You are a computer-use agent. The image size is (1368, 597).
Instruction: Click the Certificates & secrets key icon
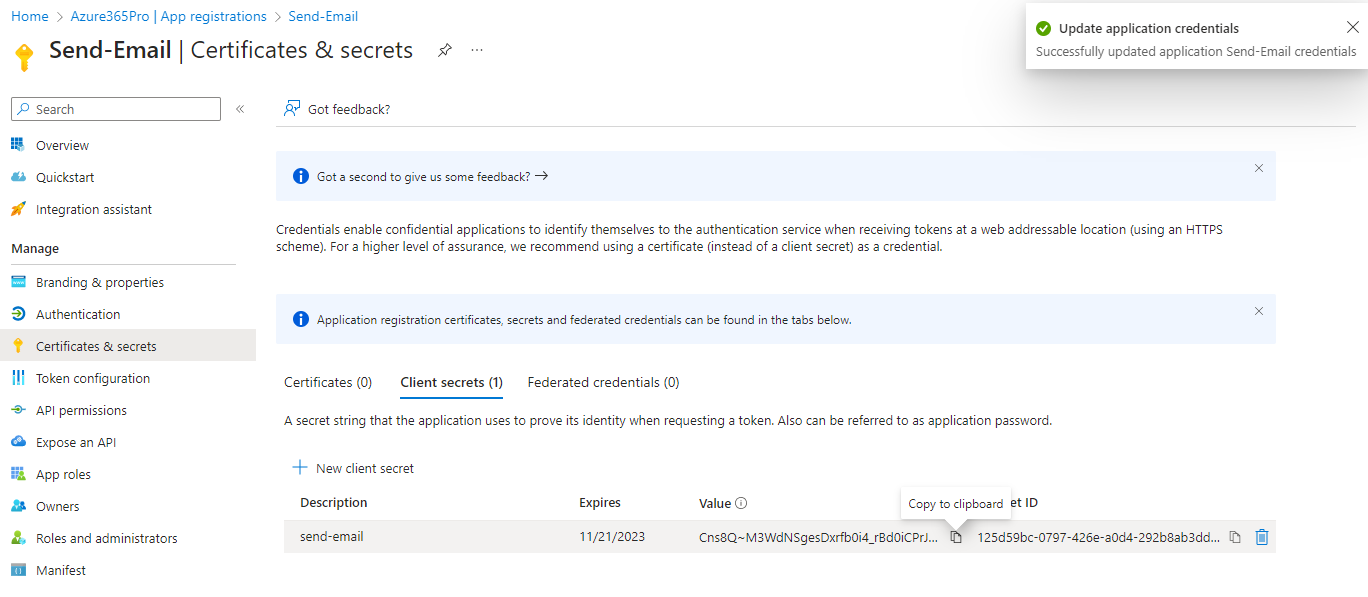(17, 346)
